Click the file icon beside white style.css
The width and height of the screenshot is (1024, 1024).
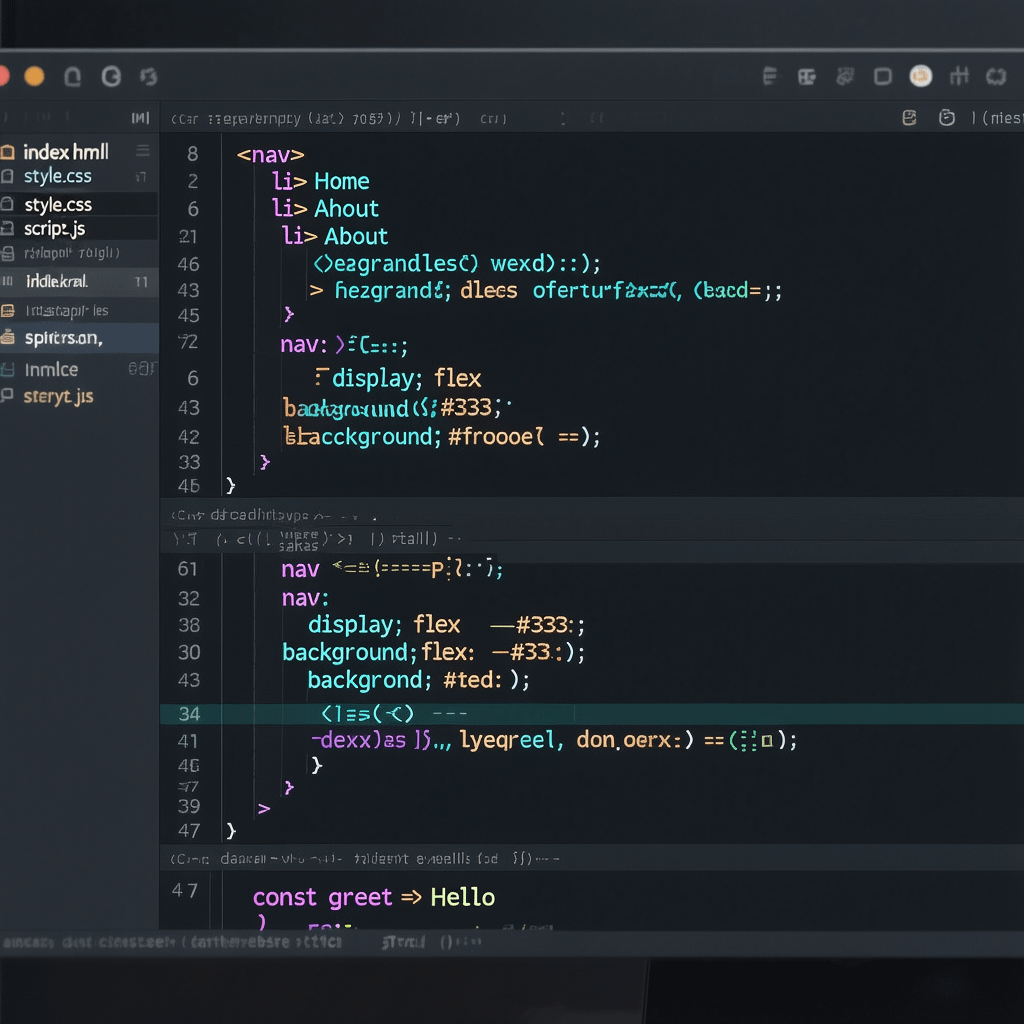point(7,204)
